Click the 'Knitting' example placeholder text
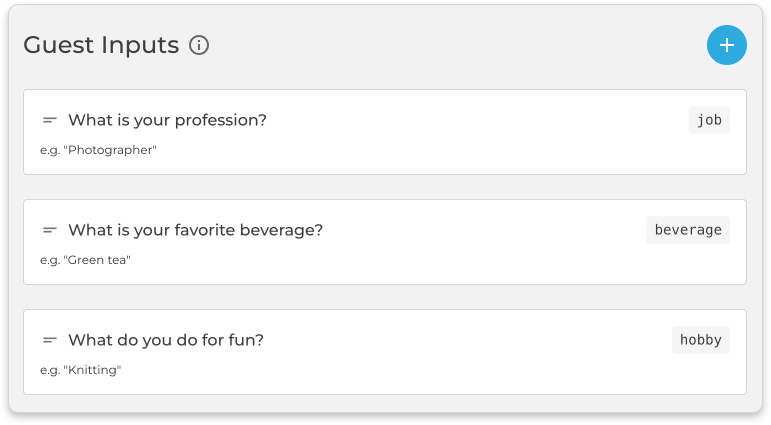 (81, 370)
